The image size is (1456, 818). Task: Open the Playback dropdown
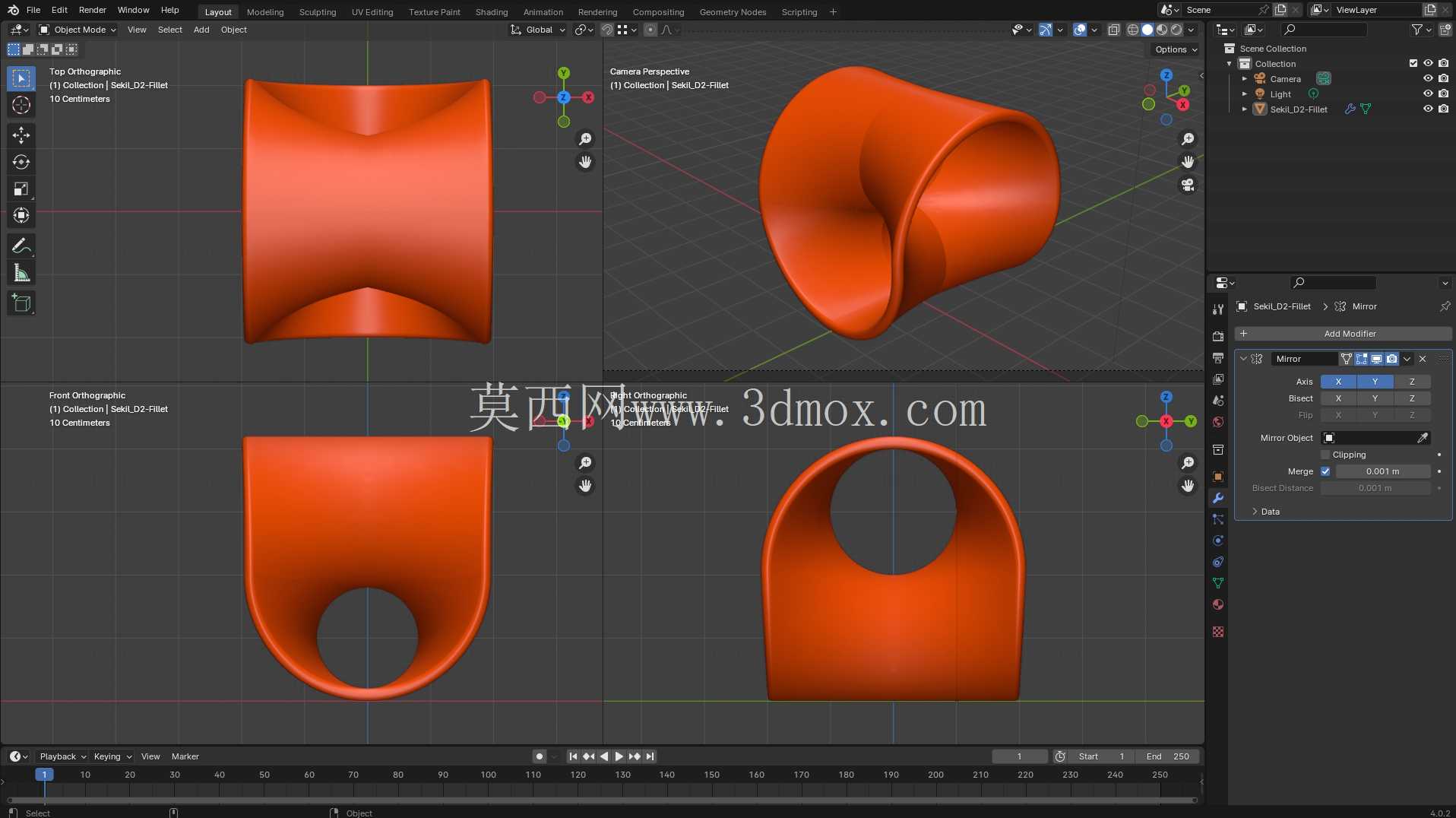62,756
